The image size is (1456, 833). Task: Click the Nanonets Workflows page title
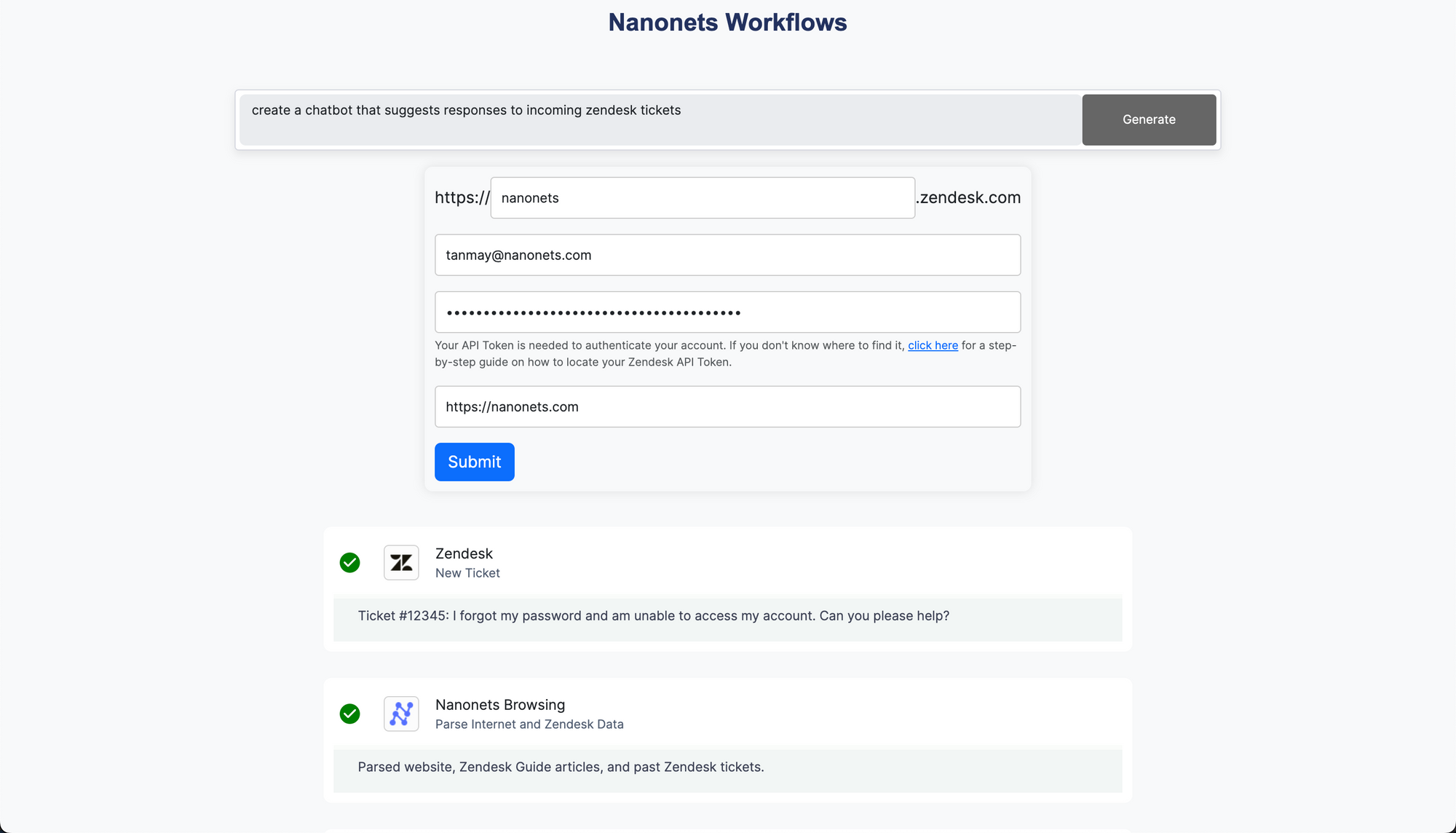727,23
